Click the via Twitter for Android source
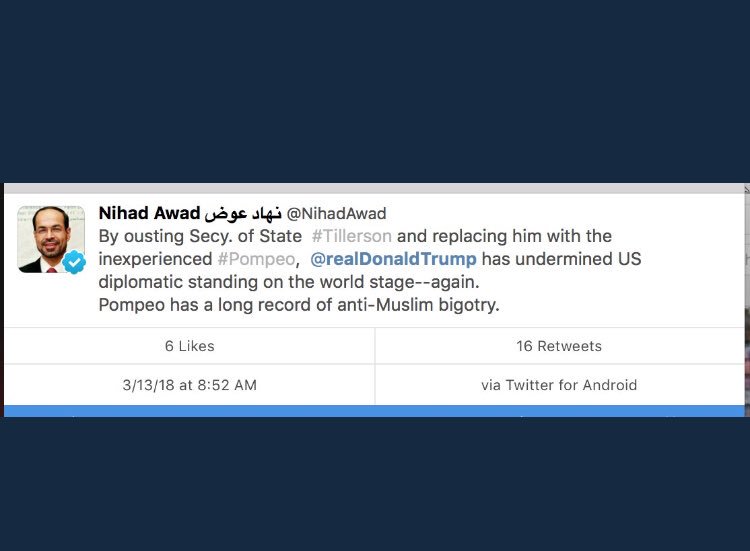This screenshot has height=551, width=750. (559, 385)
